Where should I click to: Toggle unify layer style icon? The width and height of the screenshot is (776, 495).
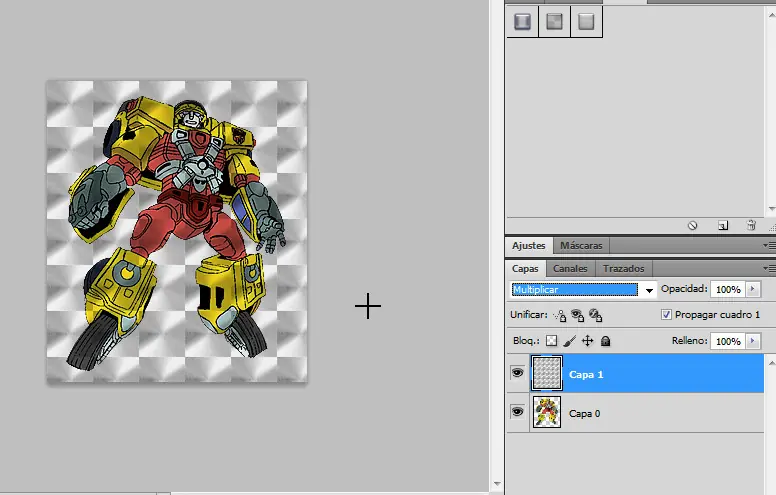point(595,315)
